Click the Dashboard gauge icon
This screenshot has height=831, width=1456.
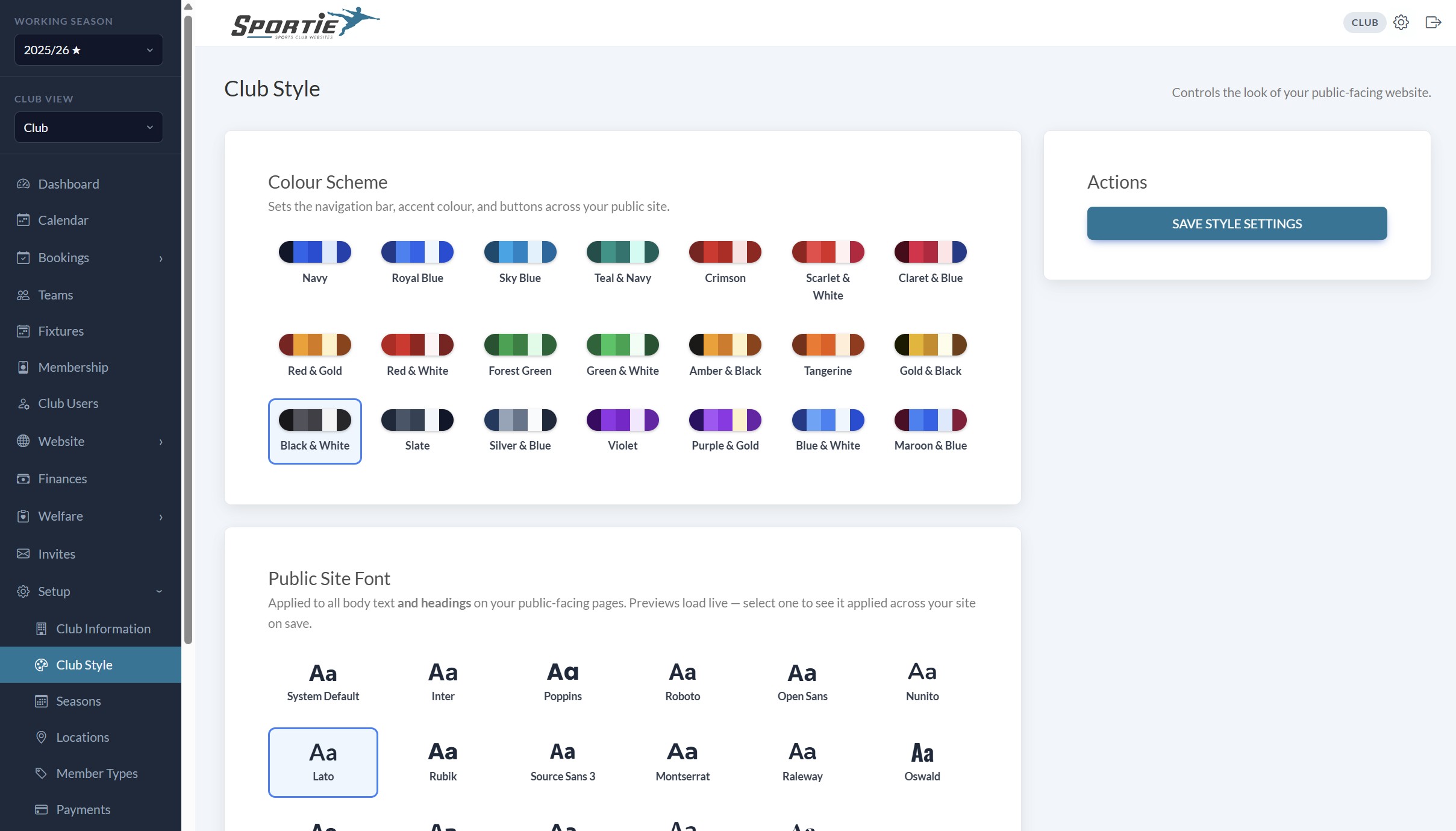click(23, 184)
